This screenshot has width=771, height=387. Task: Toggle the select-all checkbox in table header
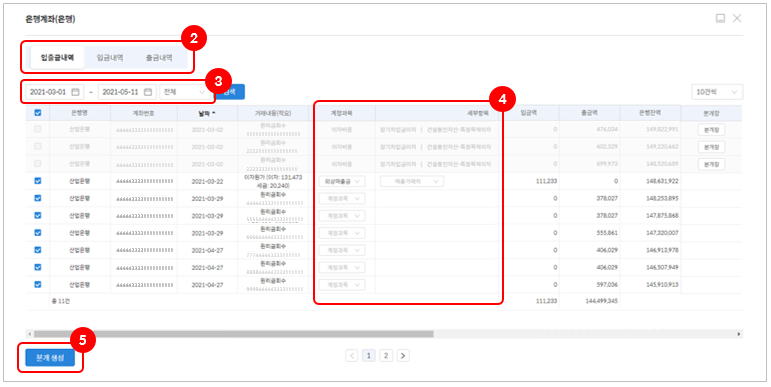tap(38, 113)
